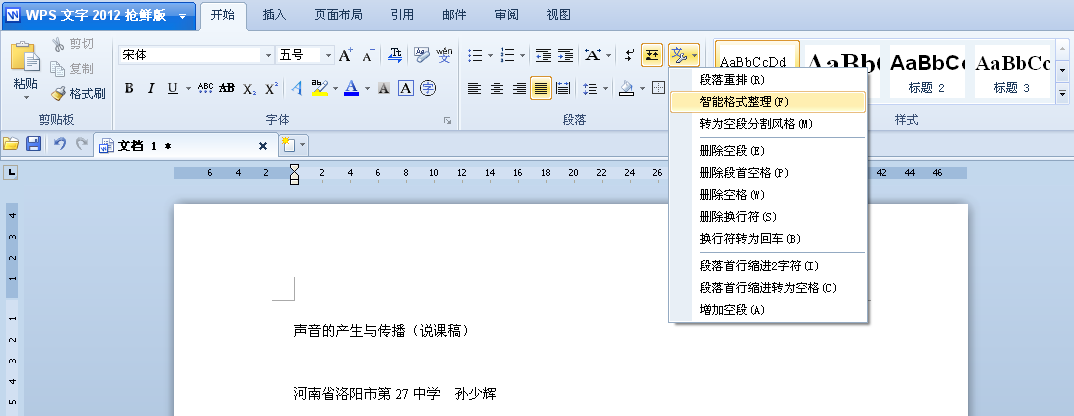This screenshot has height=416, width=1074.
Task: Click the enclosed character (字) icon
Action: (428, 88)
